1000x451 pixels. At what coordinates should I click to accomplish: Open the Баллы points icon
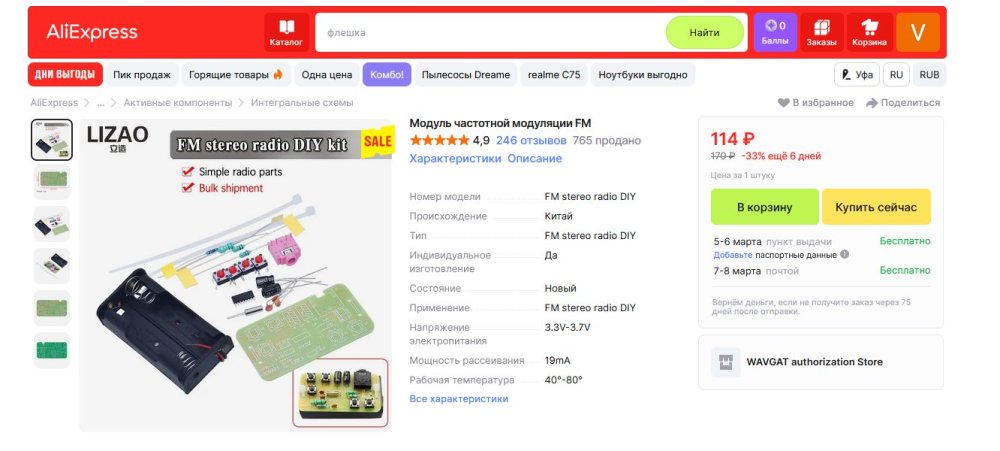(x=775, y=33)
